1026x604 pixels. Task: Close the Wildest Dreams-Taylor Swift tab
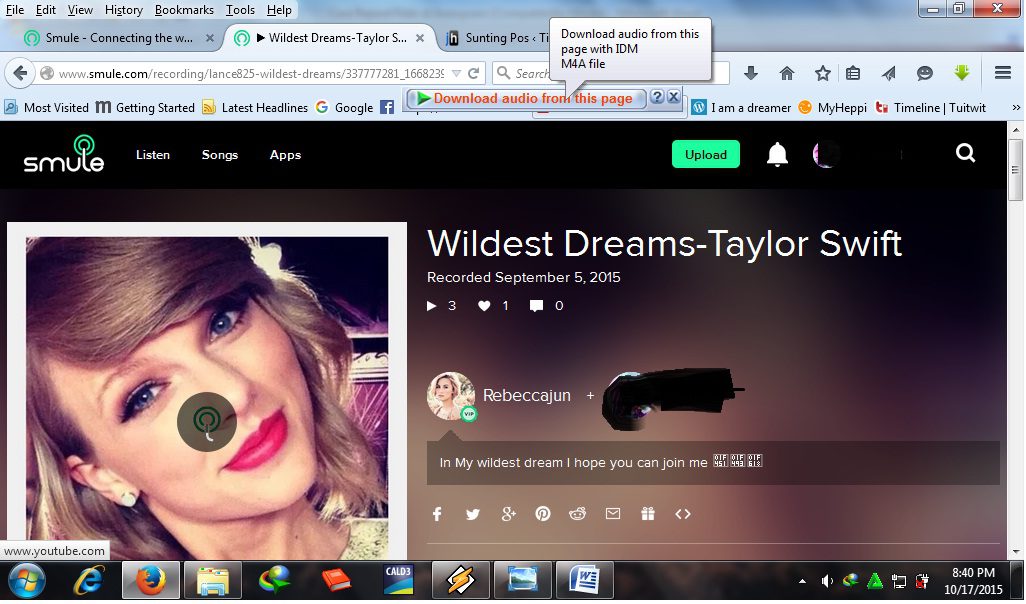(420, 38)
